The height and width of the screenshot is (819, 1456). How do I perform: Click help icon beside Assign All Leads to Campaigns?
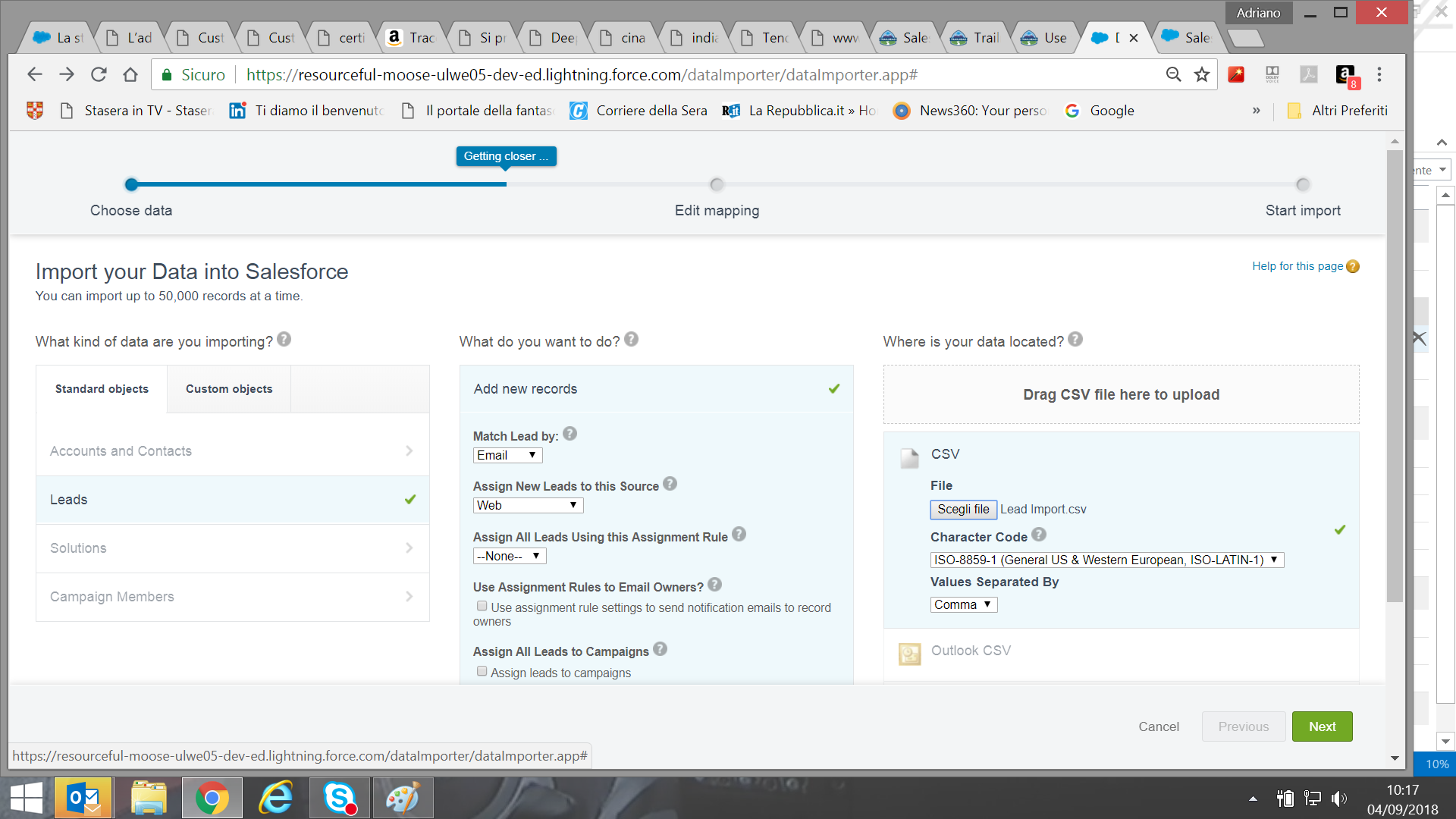click(x=660, y=649)
